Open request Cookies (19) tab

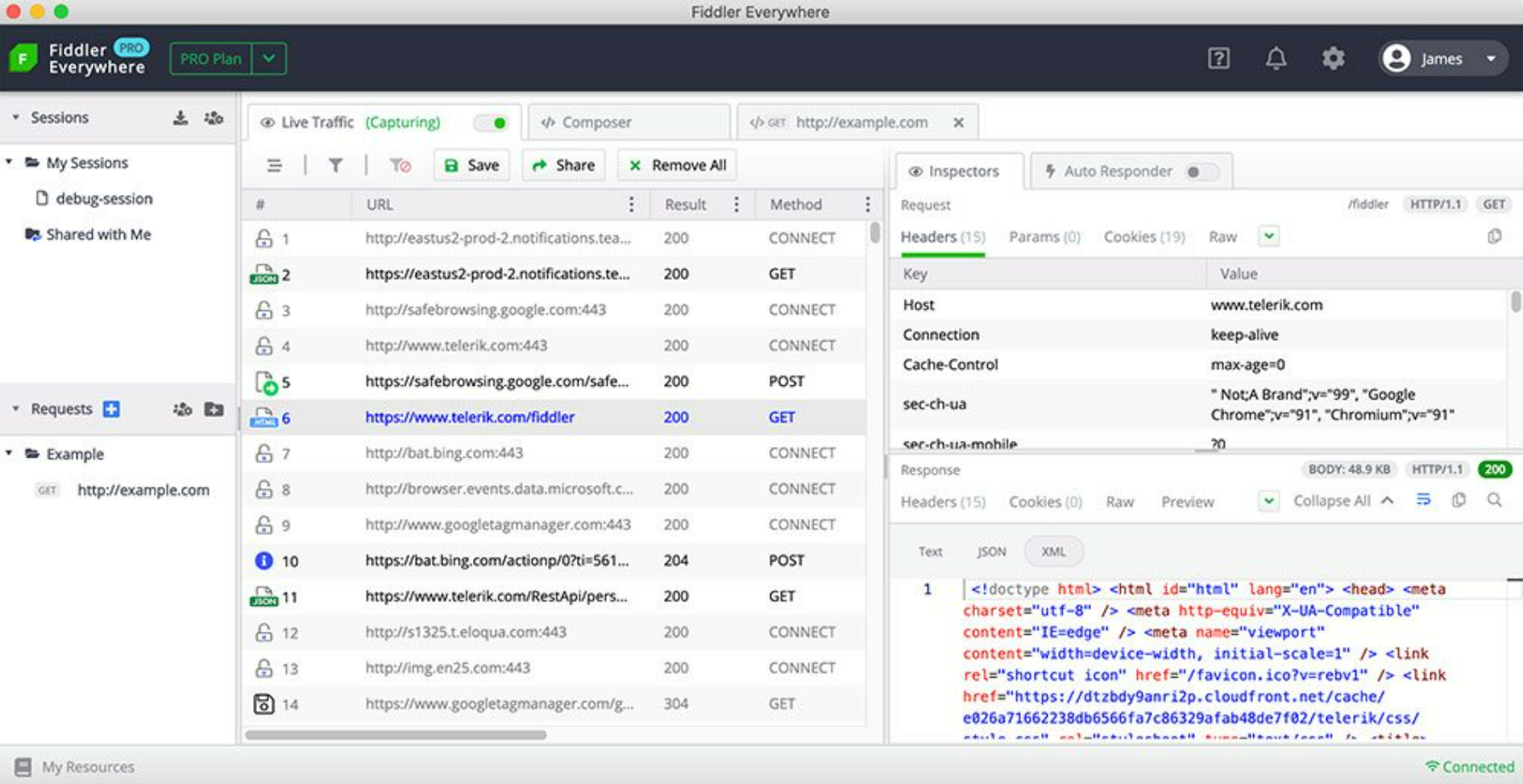point(1144,237)
